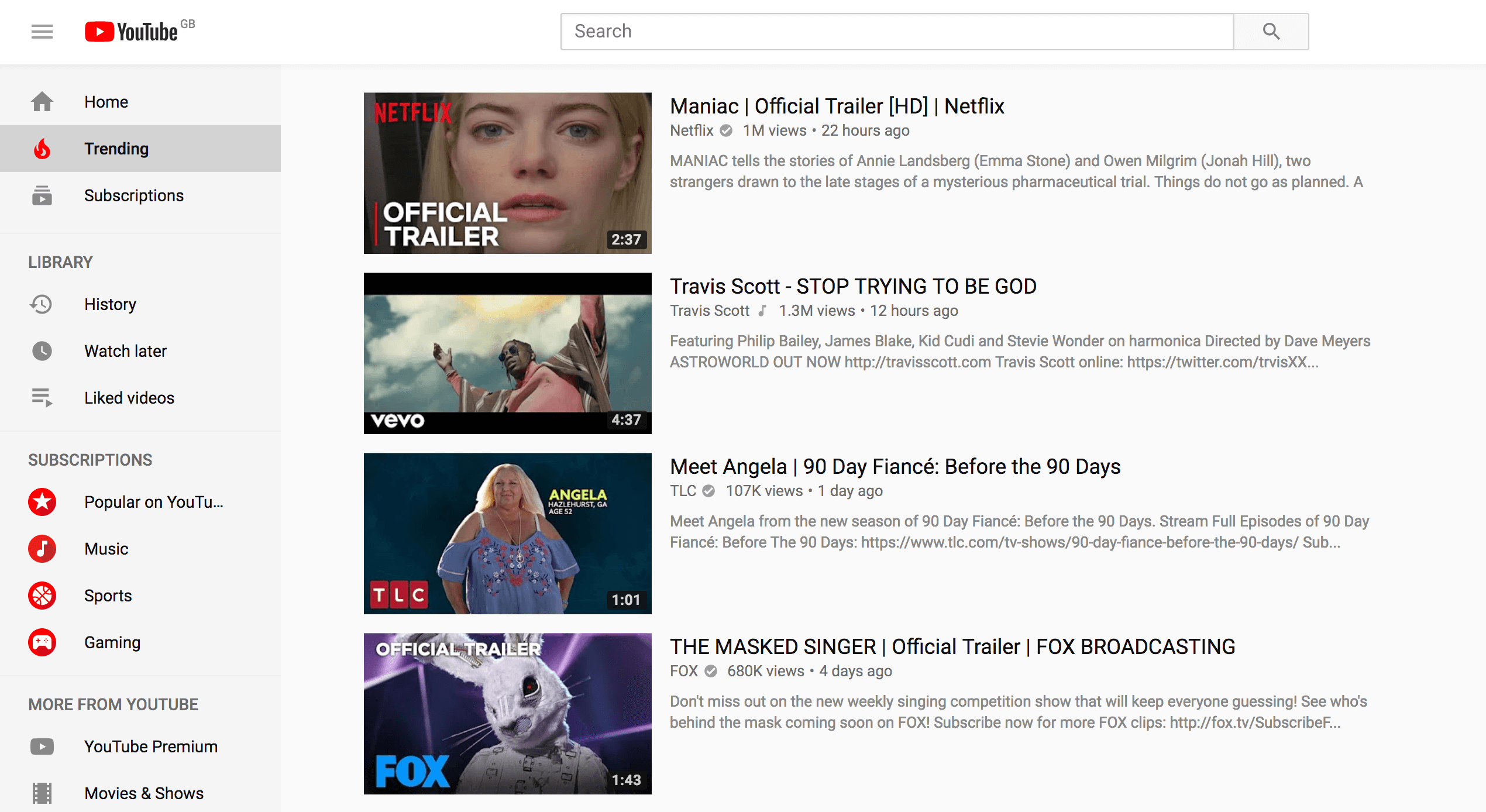The width and height of the screenshot is (1486, 812).
Task: Click the History clock icon
Action: (42, 304)
